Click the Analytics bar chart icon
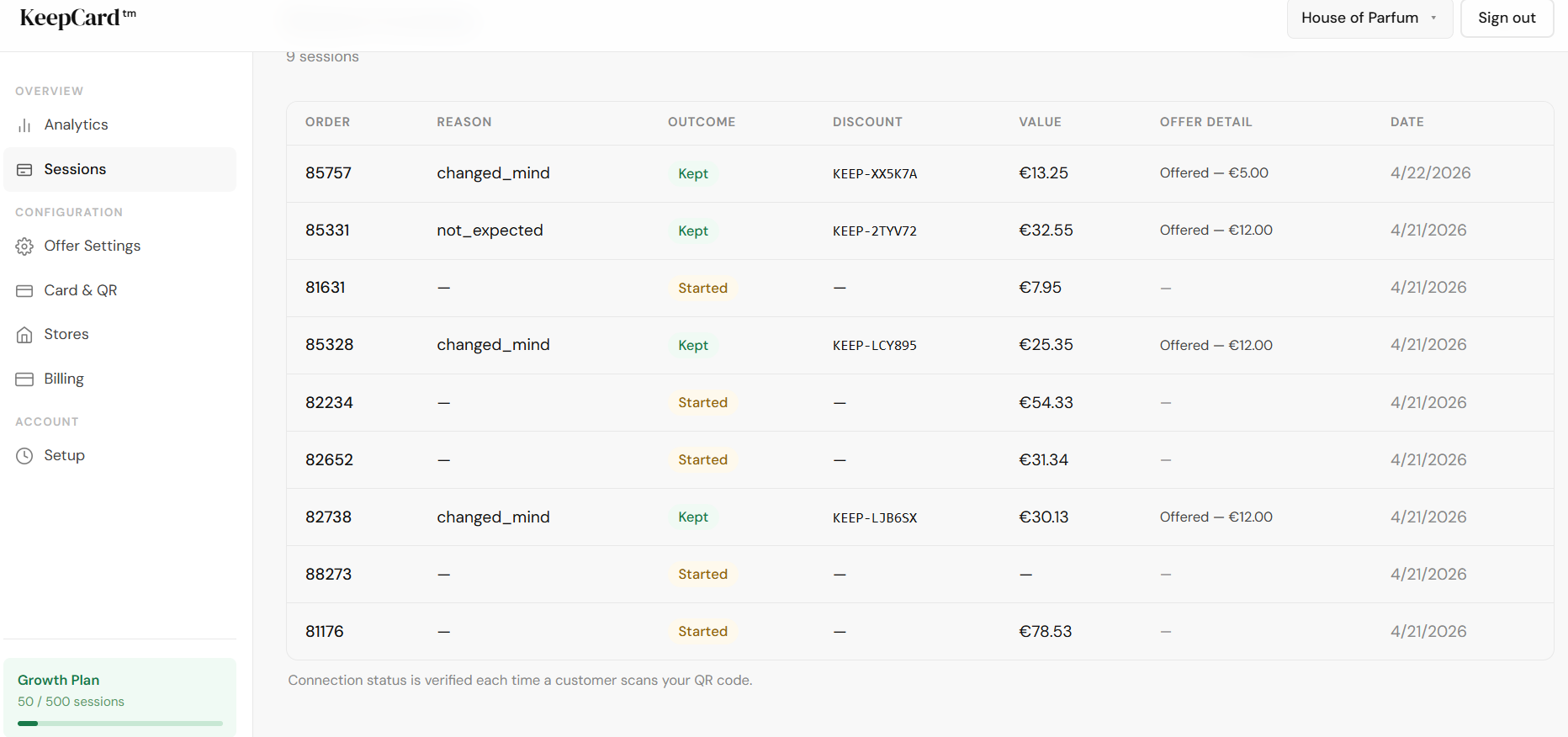The width and height of the screenshot is (1568, 737). (x=24, y=125)
